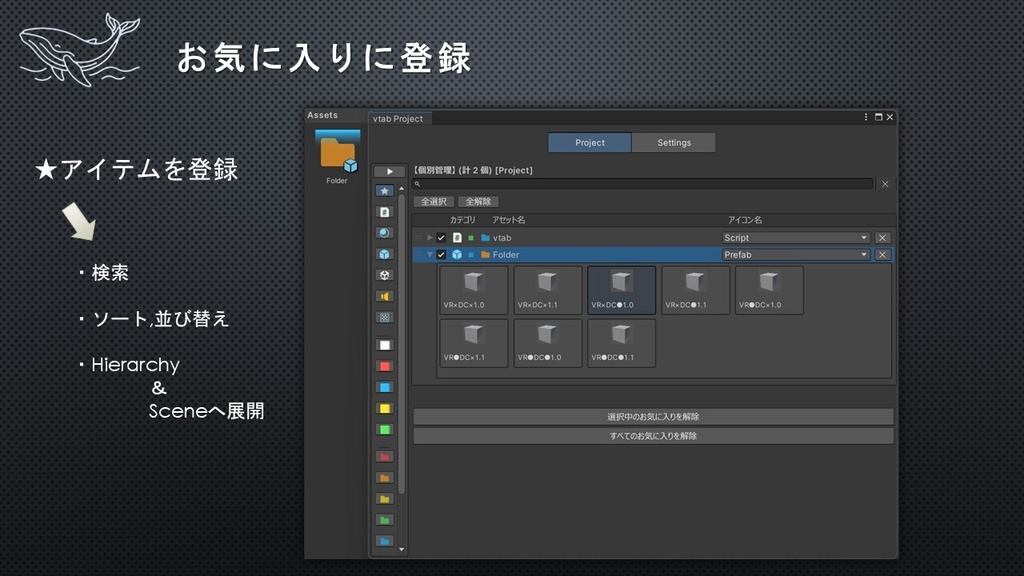Uncheck the Folder row checkbox

(x=441, y=255)
